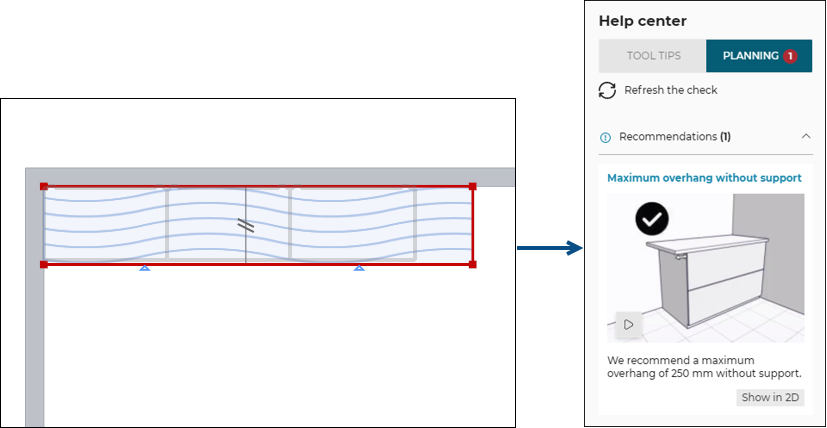Select the worktop's bottom-left red corner handle
Image resolution: width=827 pixels, height=428 pixels.
pos(43,264)
